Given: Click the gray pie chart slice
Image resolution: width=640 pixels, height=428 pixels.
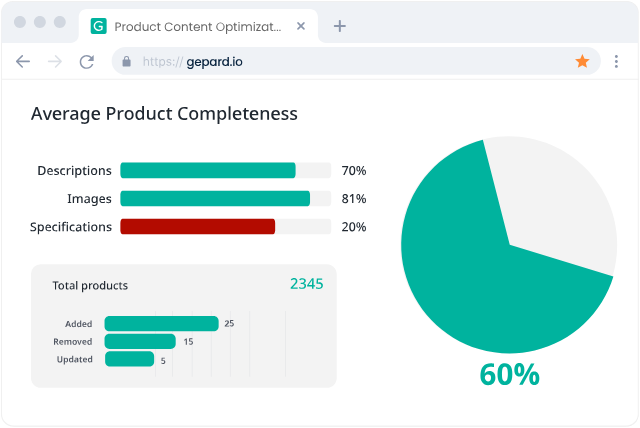Looking at the screenshot, I should tap(560, 200).
